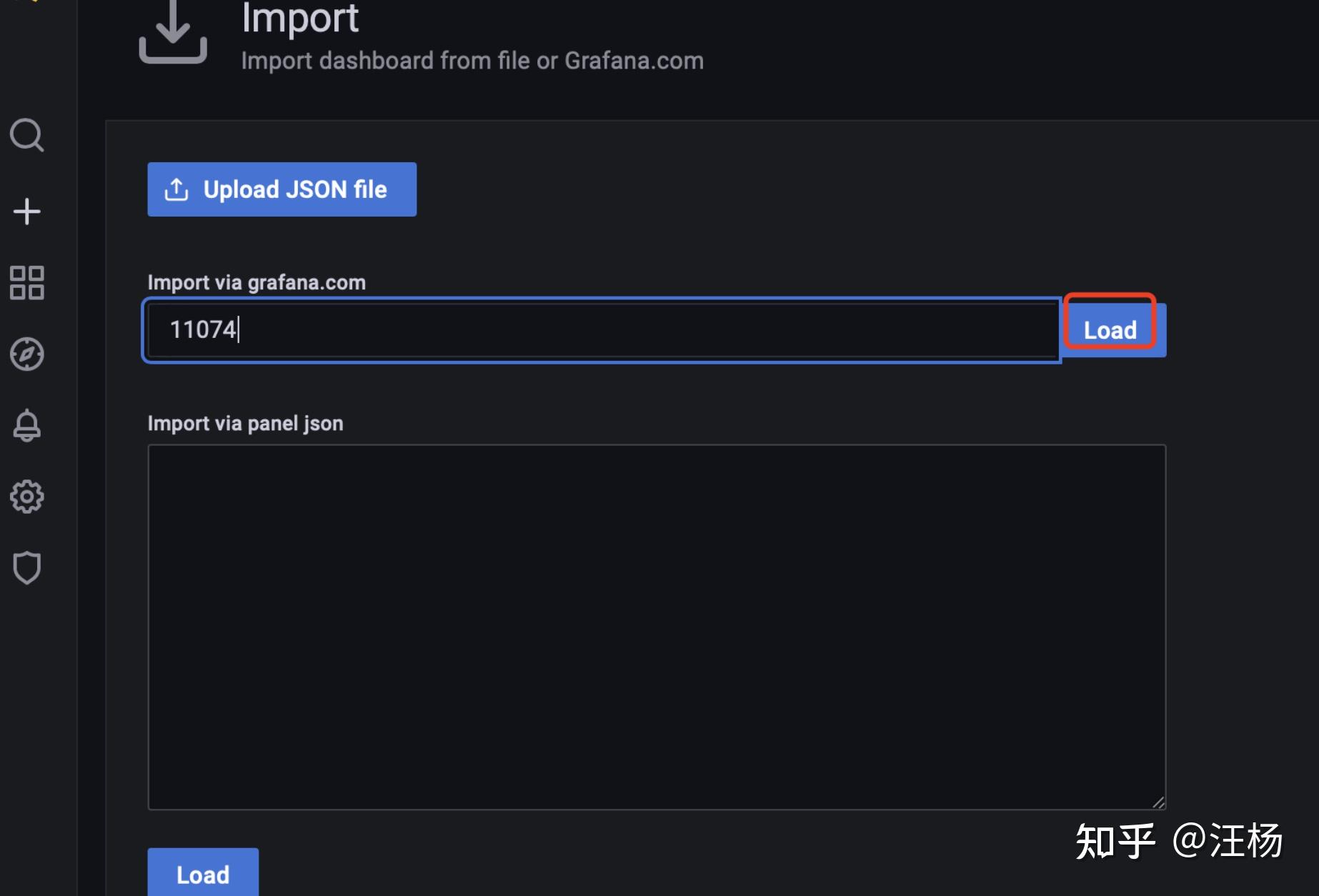Click the Import download icon in header

[x=173, y=33]
